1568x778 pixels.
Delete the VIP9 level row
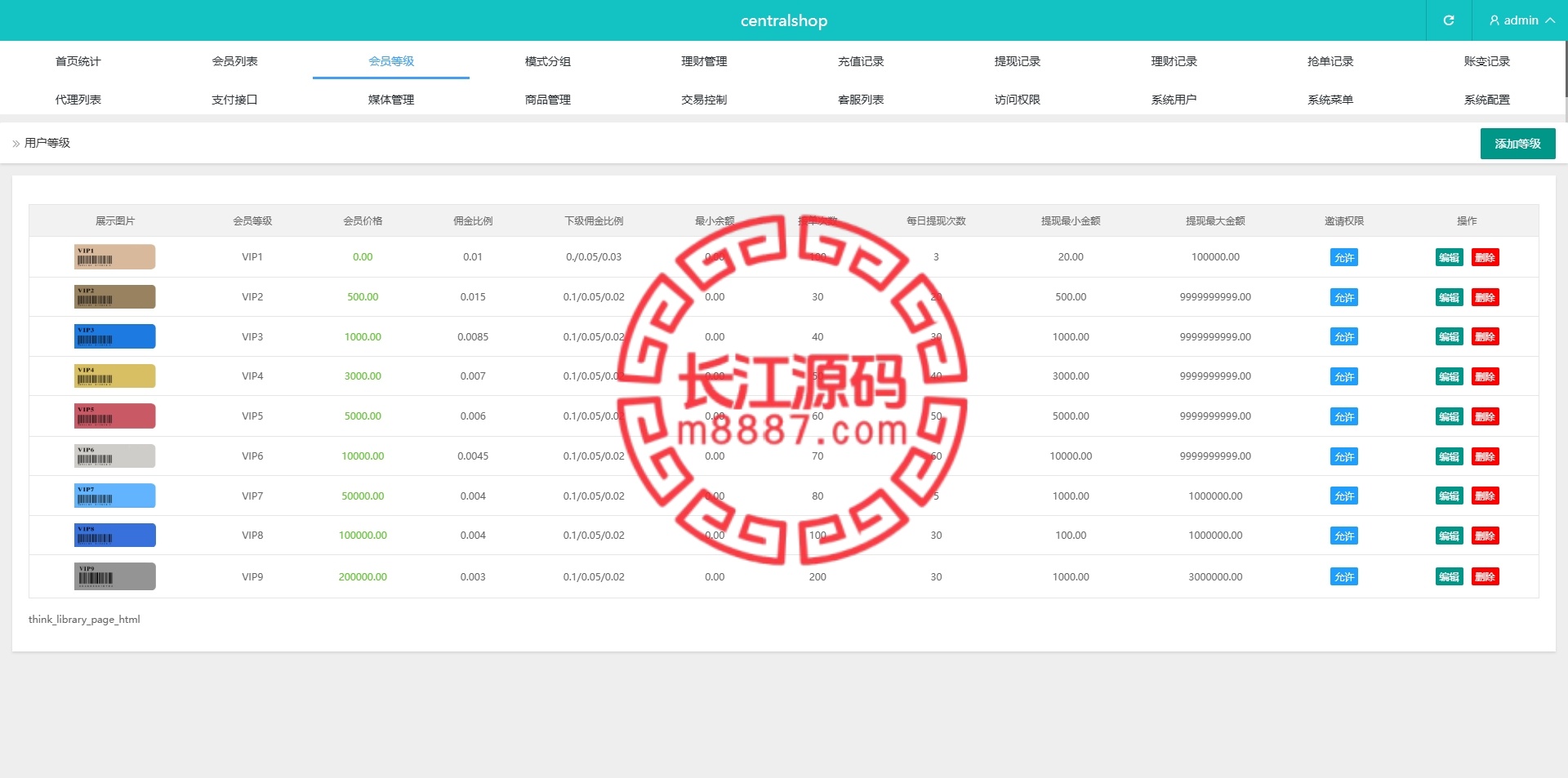pos(1486,576)
